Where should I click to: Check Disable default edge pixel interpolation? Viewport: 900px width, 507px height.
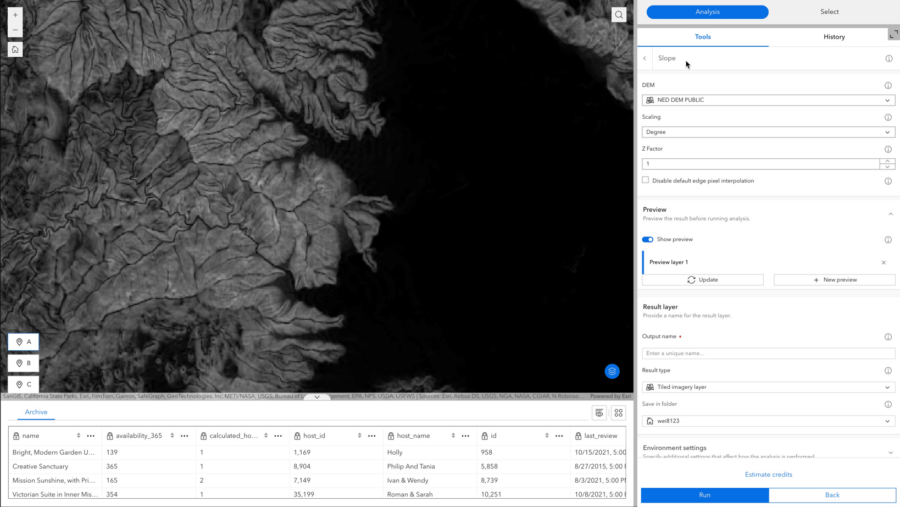coord(646,181)
